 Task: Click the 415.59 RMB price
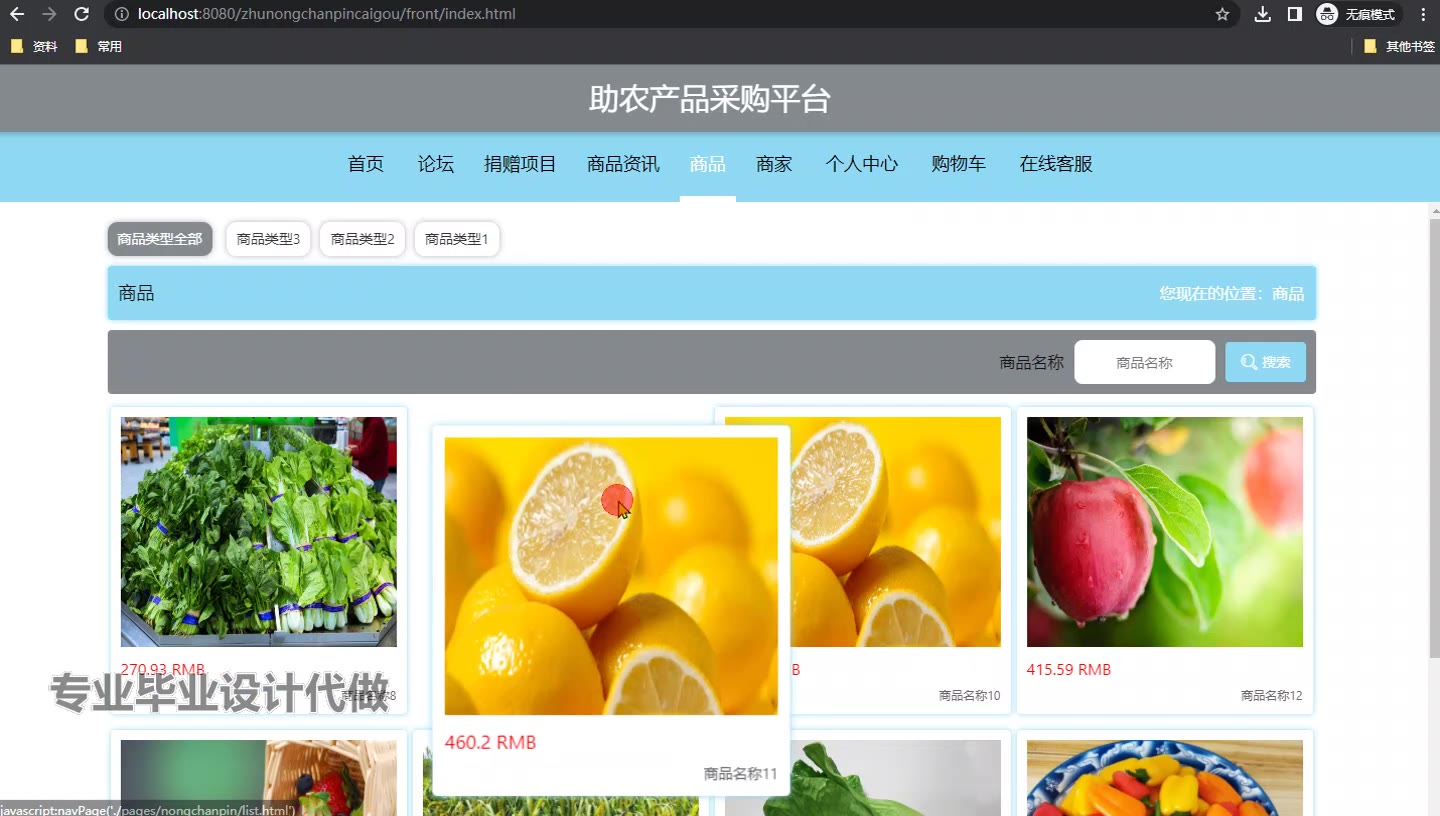pos(1069,669)
